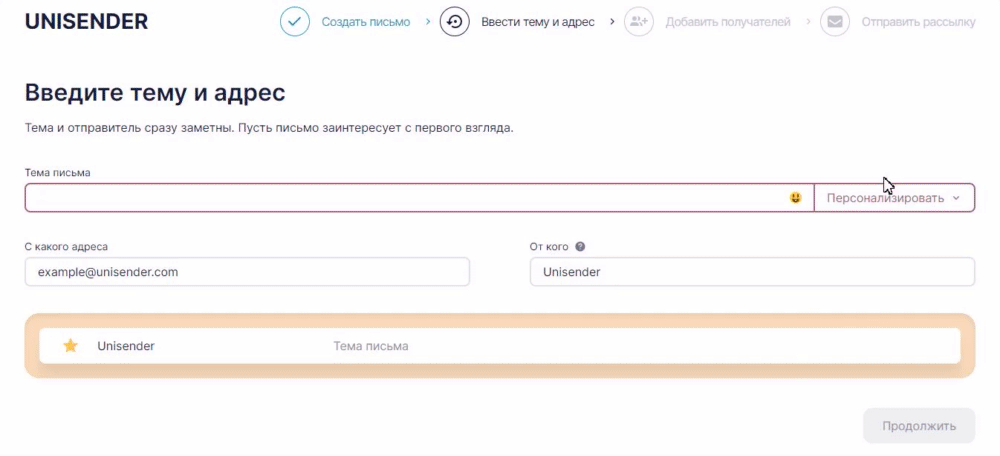Click the description text under the heading

(269, 128)
